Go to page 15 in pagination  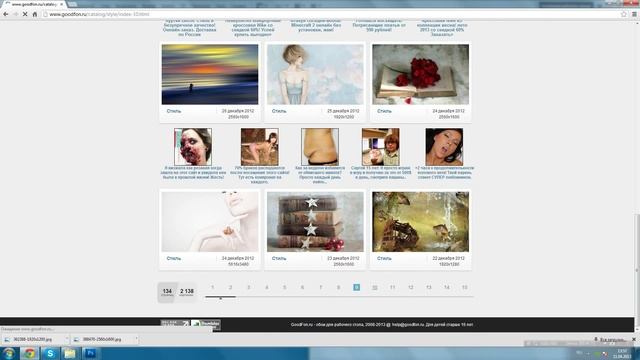tap(464, 287)
